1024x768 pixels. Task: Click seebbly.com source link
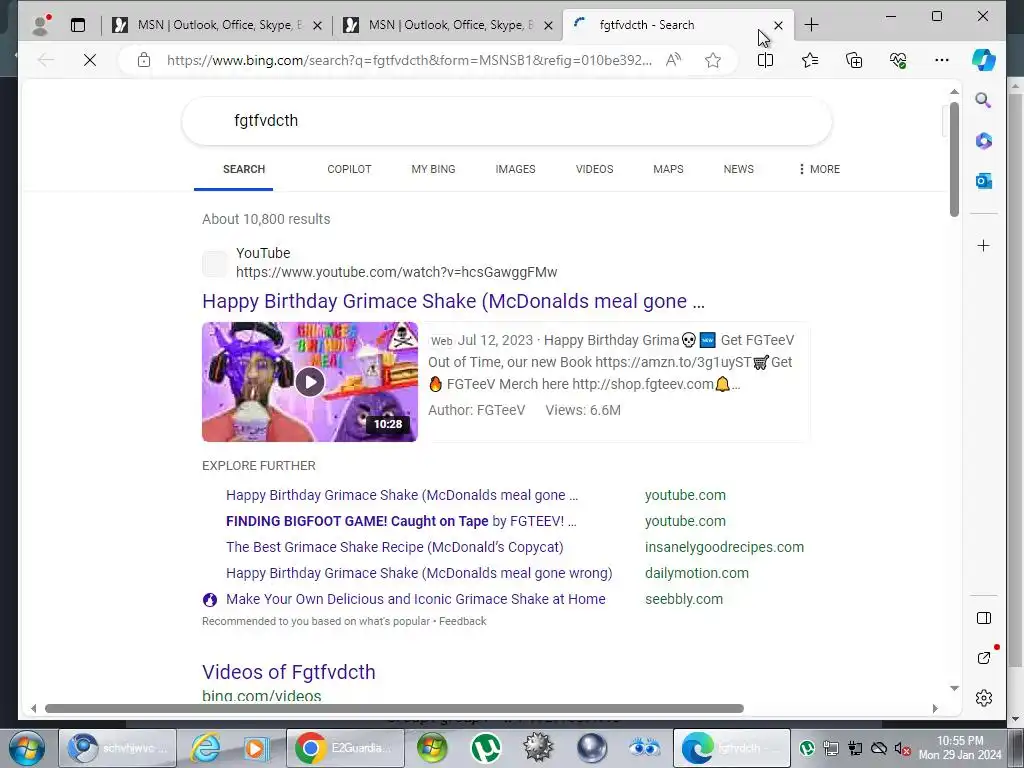(x=684, y=600)
